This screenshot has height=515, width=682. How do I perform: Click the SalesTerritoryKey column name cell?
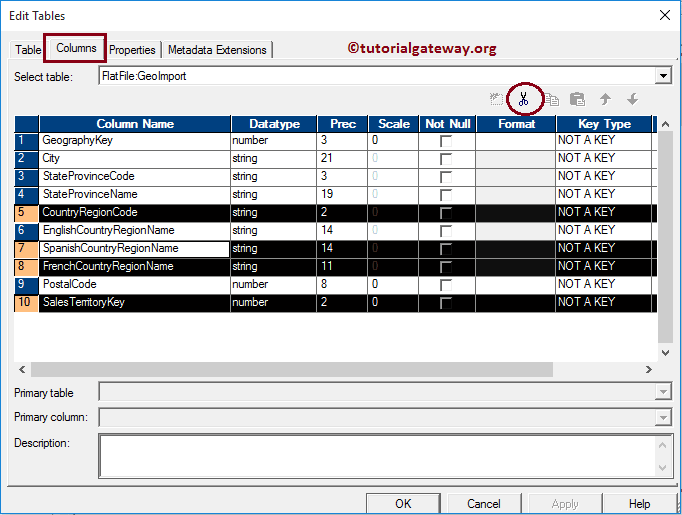point(135,303)
